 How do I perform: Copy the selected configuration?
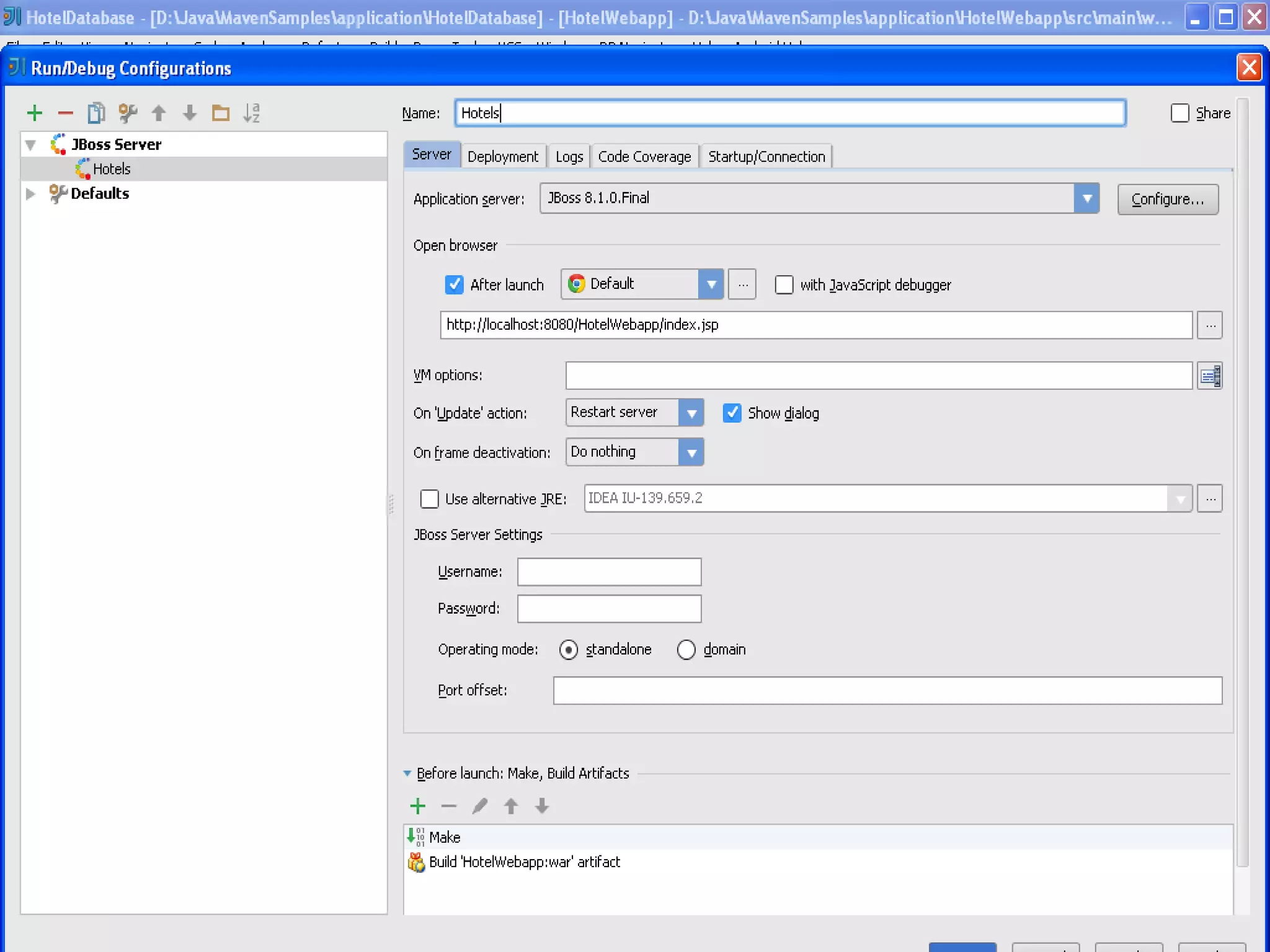[x=97, y=113]
